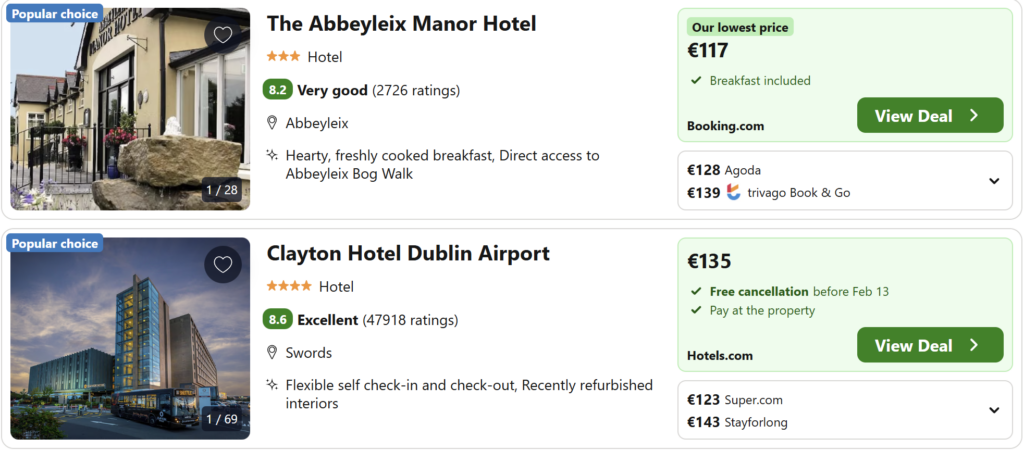1024x450 pixels.
Task: Open Clayton Hotel Dublin Airport title link
Action: [408, 254]
